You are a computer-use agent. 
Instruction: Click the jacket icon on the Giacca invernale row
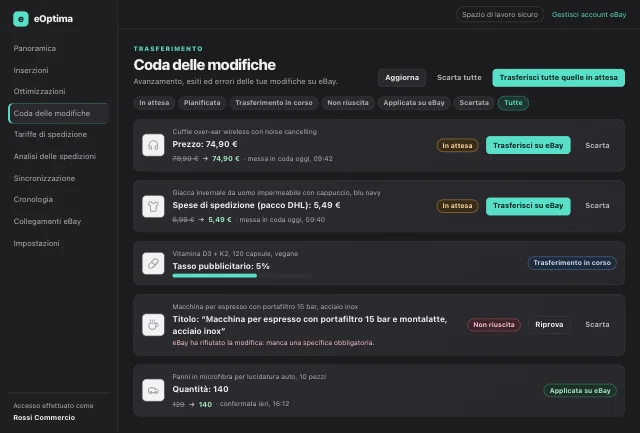153,207
